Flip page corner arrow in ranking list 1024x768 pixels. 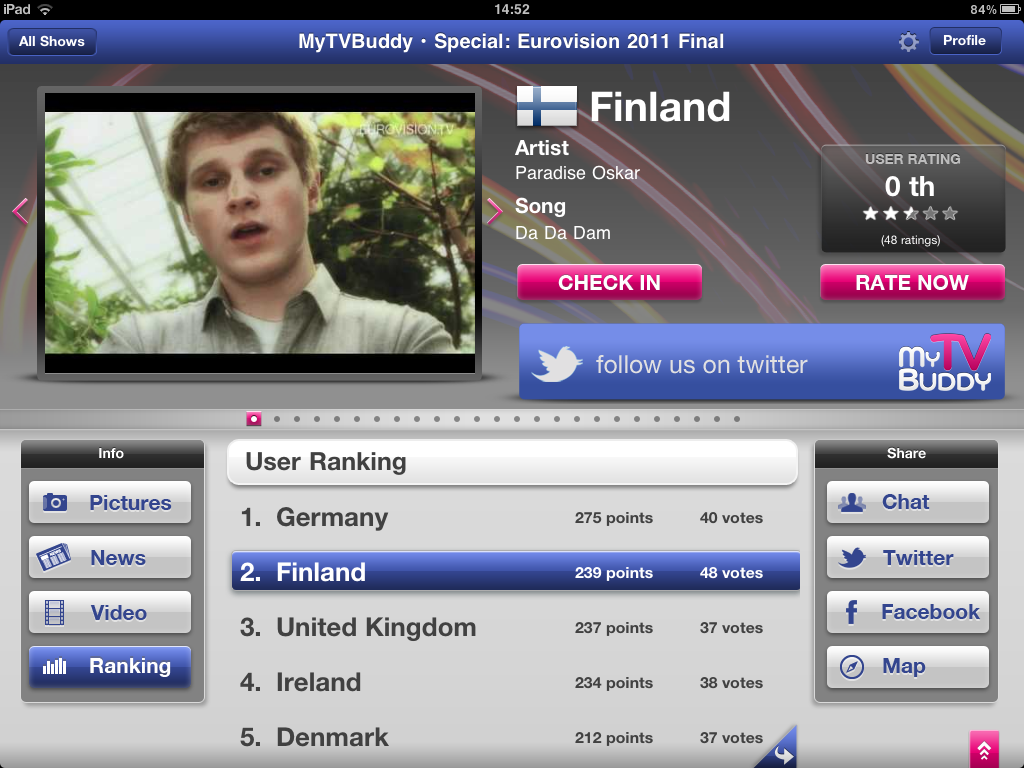tap(777, 748)
